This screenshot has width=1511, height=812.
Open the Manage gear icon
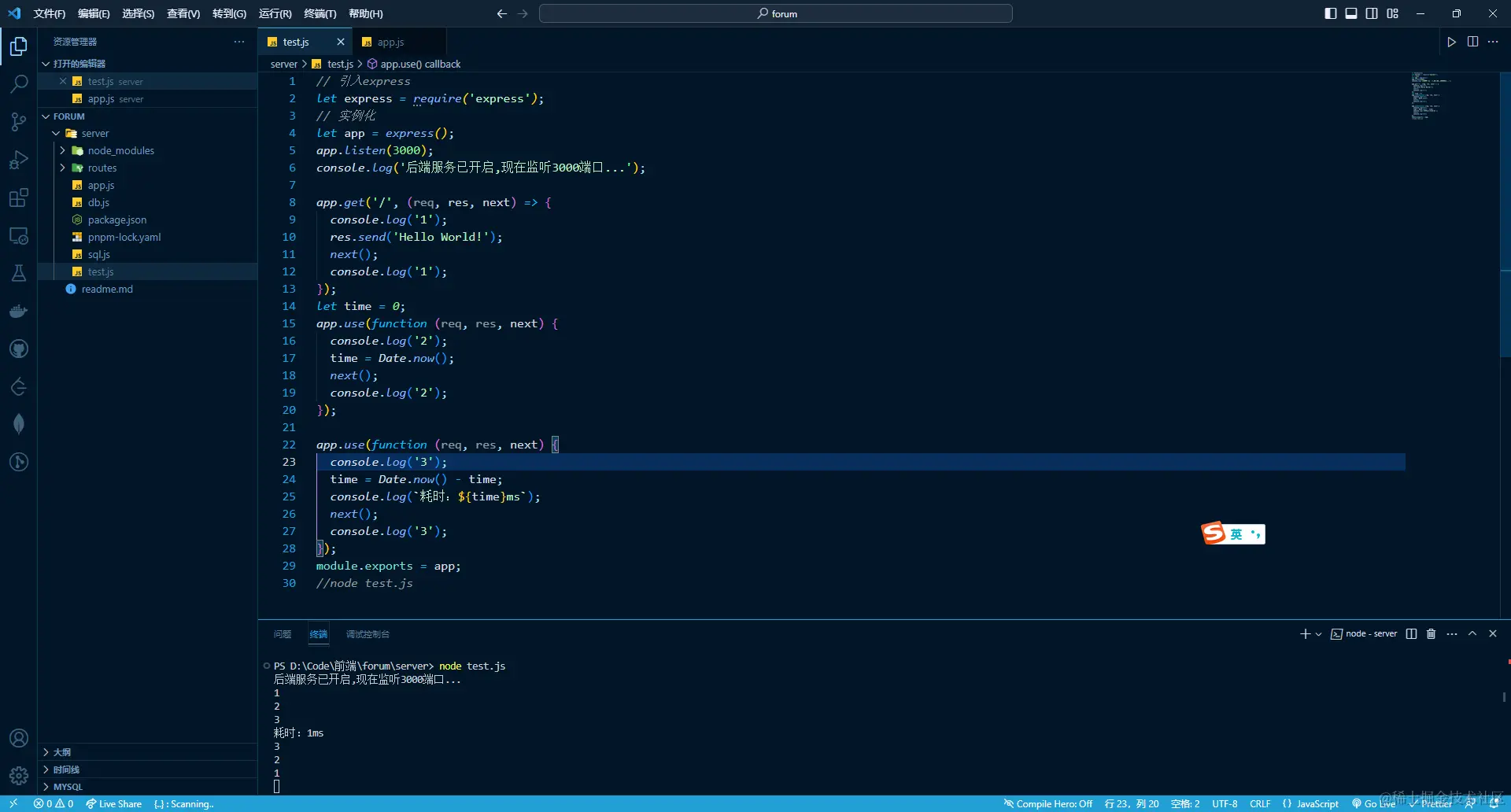click(19, 776)
